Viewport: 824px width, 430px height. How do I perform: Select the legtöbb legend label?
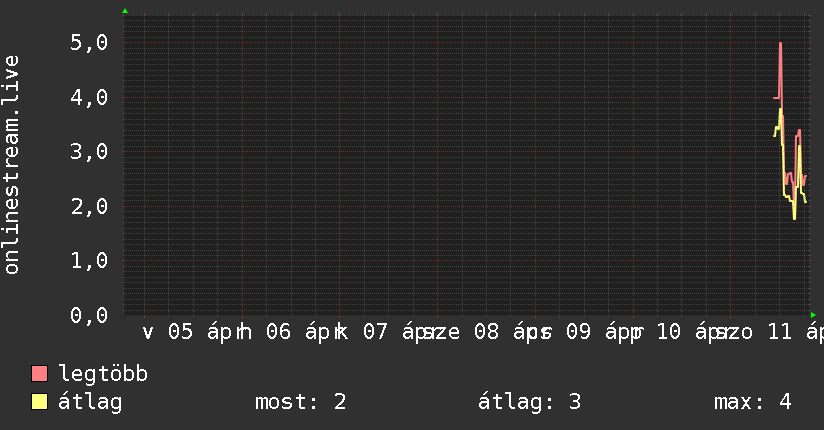click(x=104, y=374)
